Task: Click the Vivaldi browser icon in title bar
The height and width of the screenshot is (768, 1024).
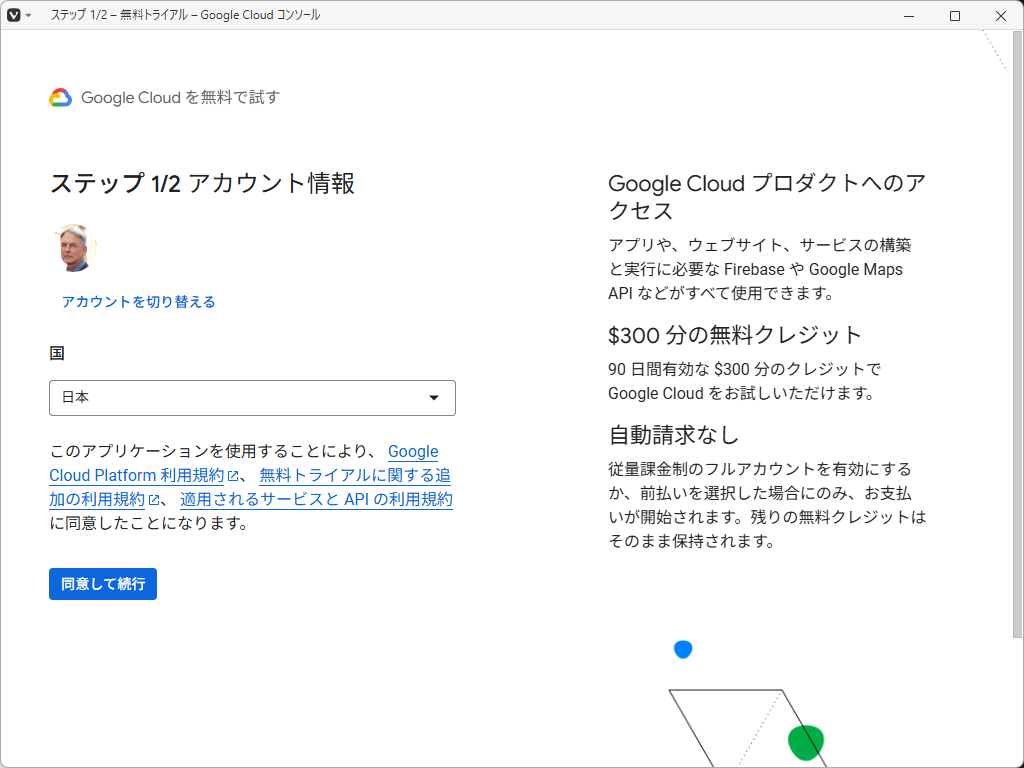Action: point(14,15)
